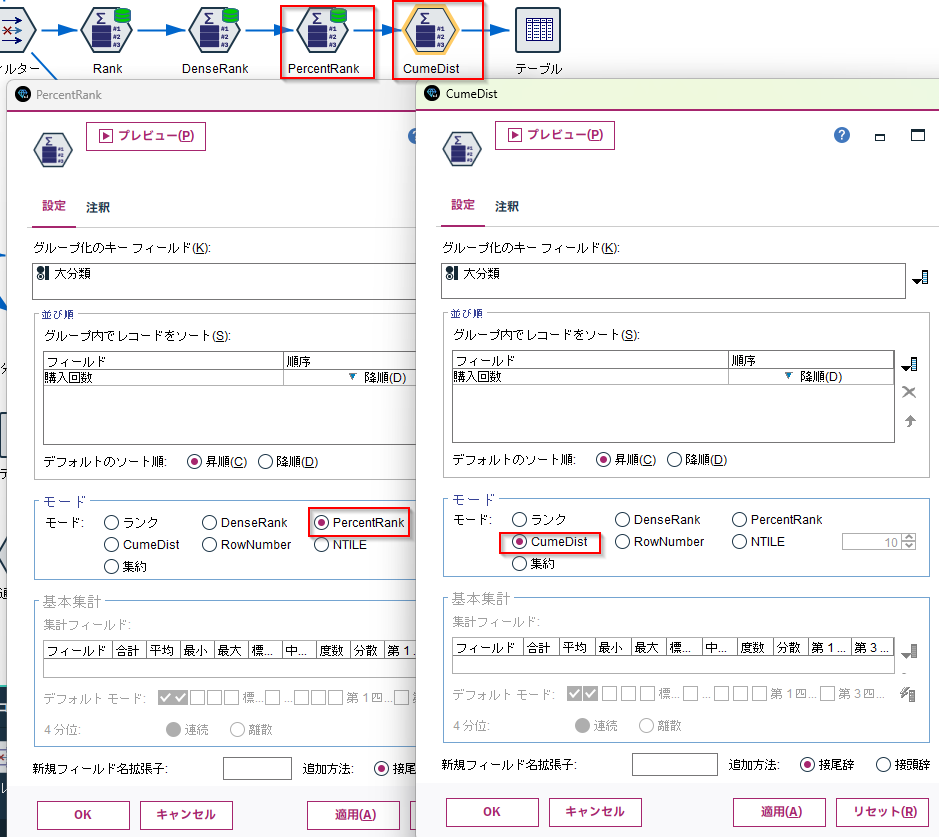Viewport: 939px width, 837px height.
Task: Move sort field up in CumeDist dialog
Action: 910,421
